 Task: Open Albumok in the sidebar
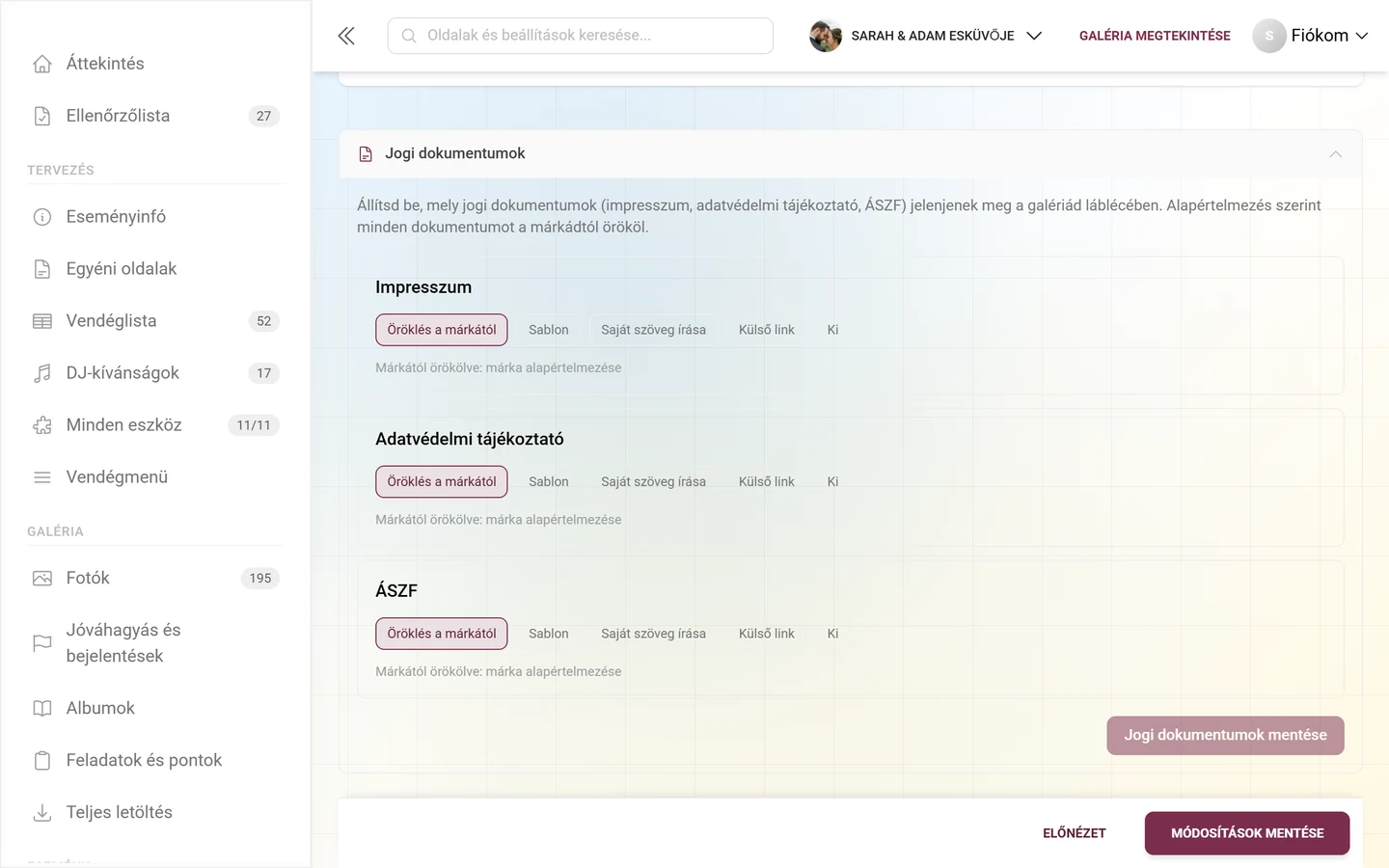tap(155, 709)
